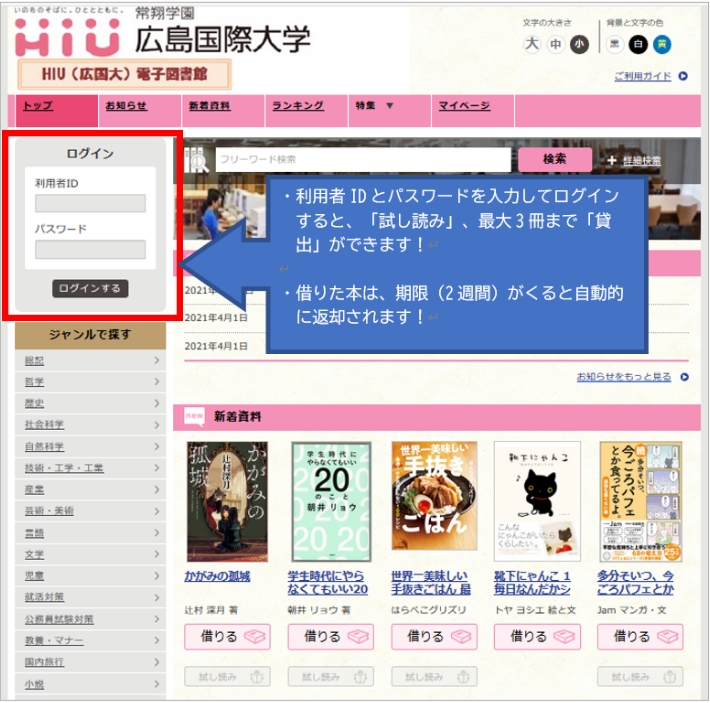Image resolution: width=710 pixels, height=703 pixels.
Task: Open the ご利用ガイド link
Action: 643,76
